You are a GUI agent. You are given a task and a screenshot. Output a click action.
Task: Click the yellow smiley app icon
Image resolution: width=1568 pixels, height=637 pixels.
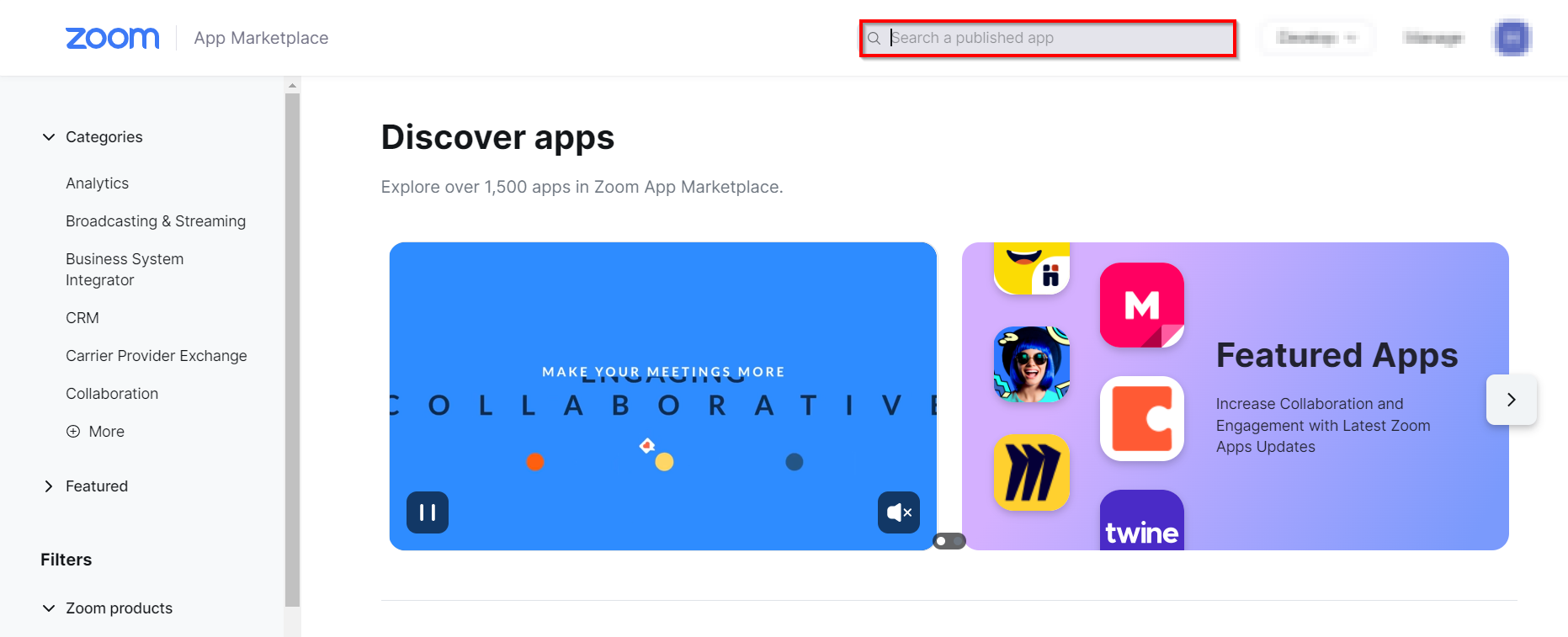(x=1031, y=268)
